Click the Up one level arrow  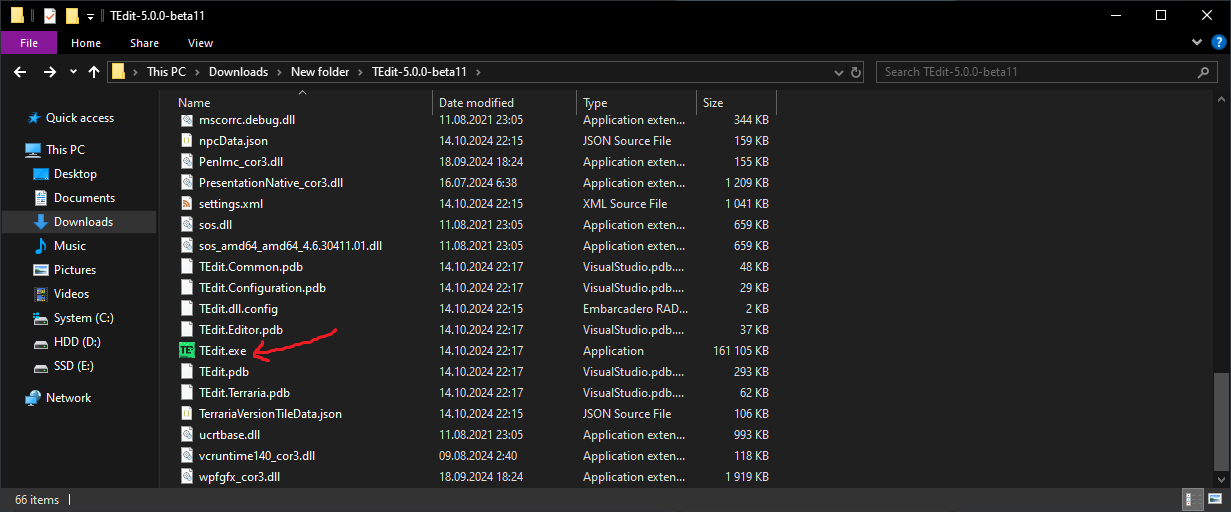tap(94, 72)
